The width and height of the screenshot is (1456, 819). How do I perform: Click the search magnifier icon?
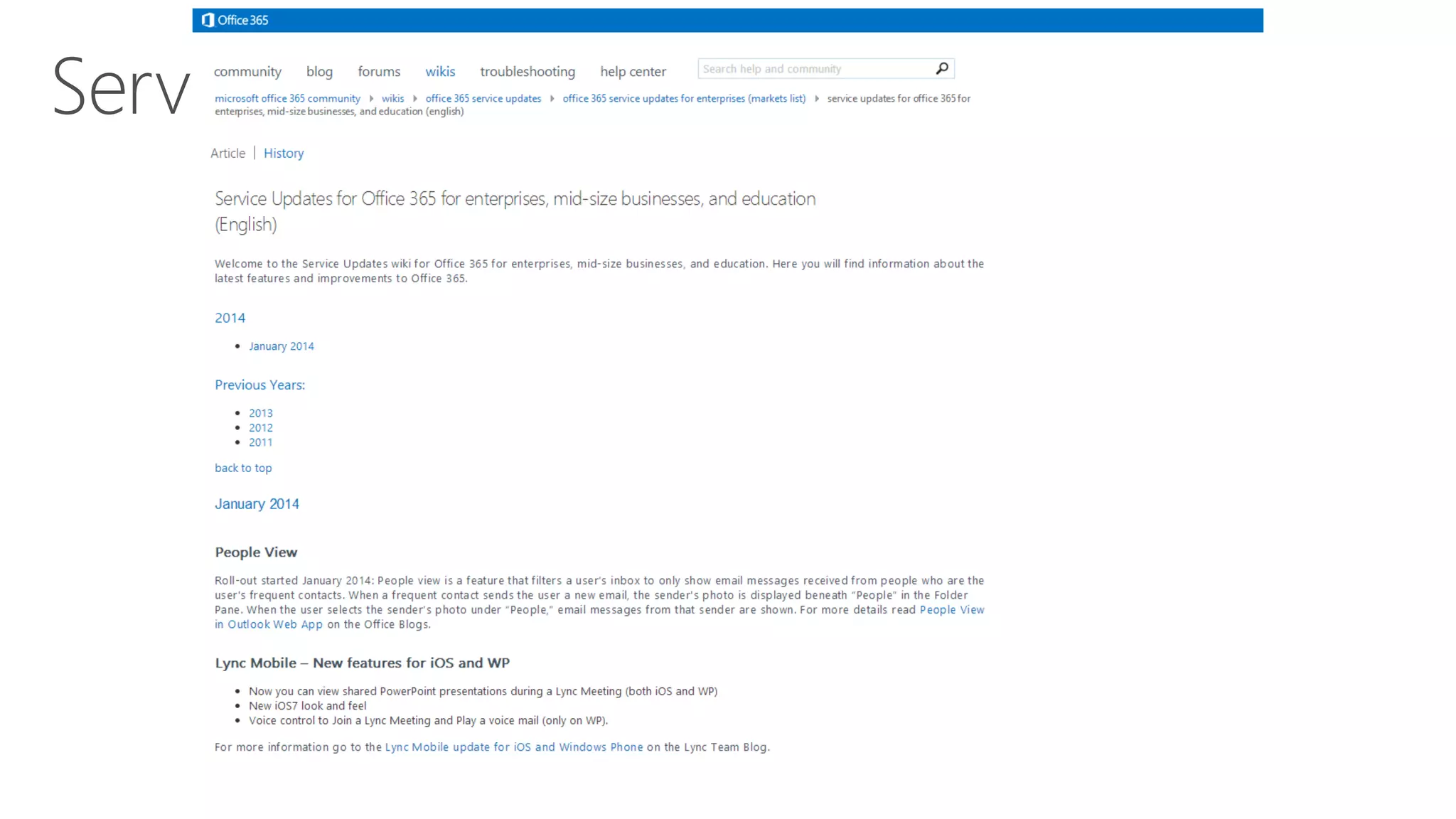point(942,68)
